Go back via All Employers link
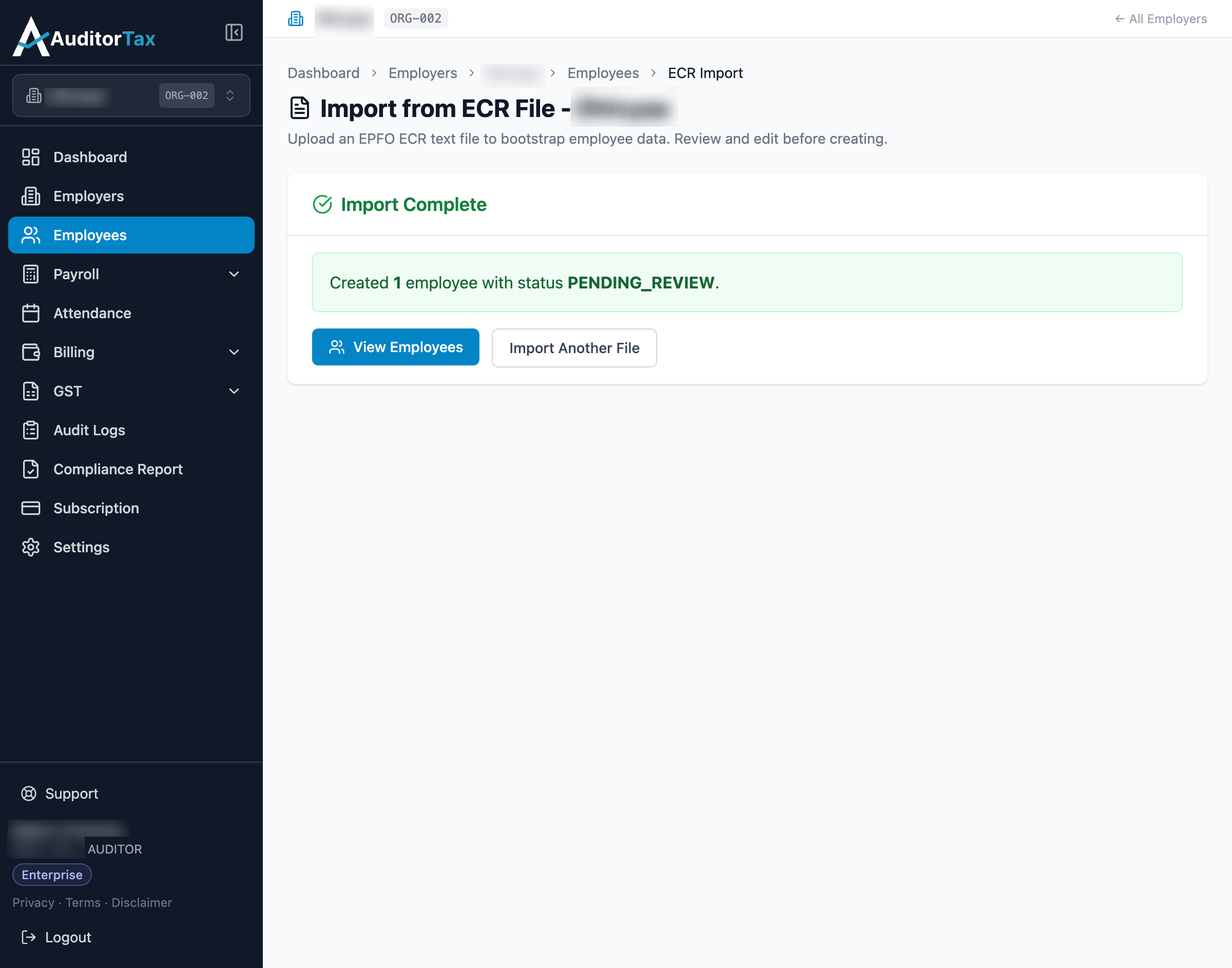This screenshot has height=968, width=1232. [x=1161, y=18]
